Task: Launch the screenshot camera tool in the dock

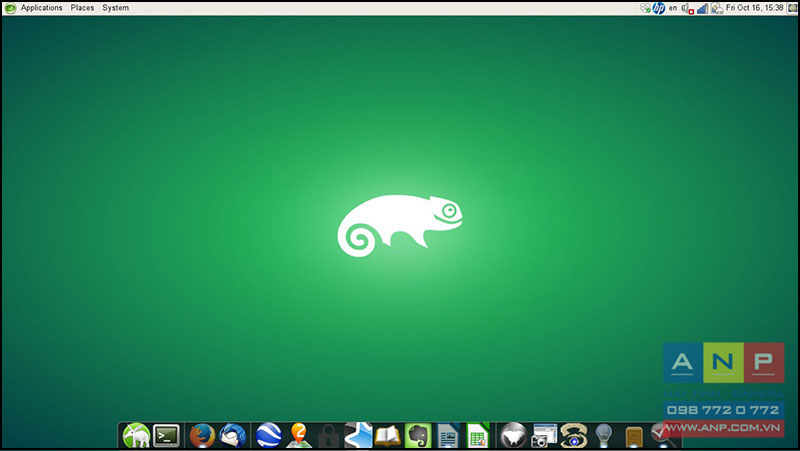Action: [x=544, y=436]
